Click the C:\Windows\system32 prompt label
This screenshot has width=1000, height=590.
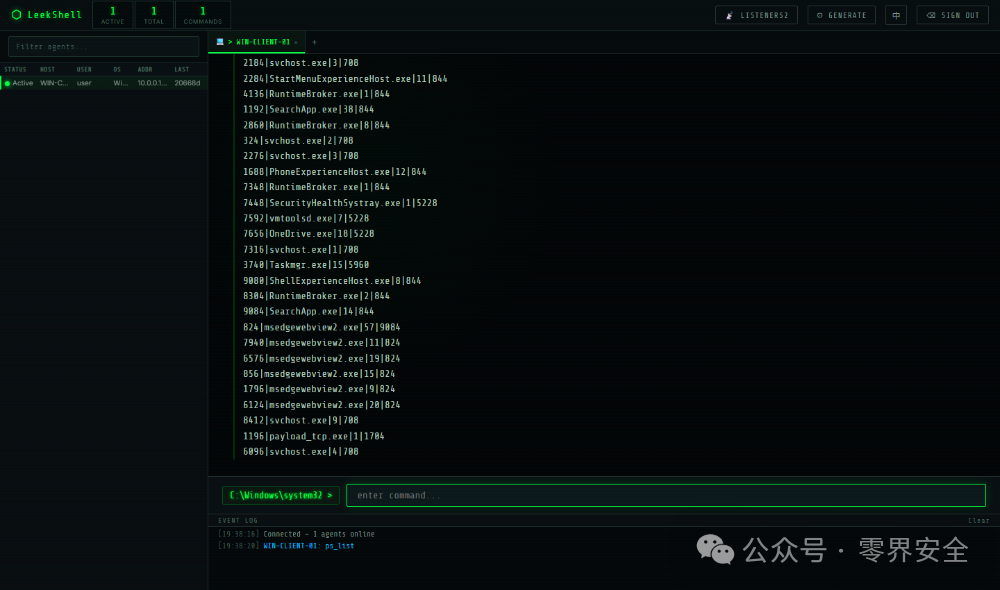coord(281,495)
